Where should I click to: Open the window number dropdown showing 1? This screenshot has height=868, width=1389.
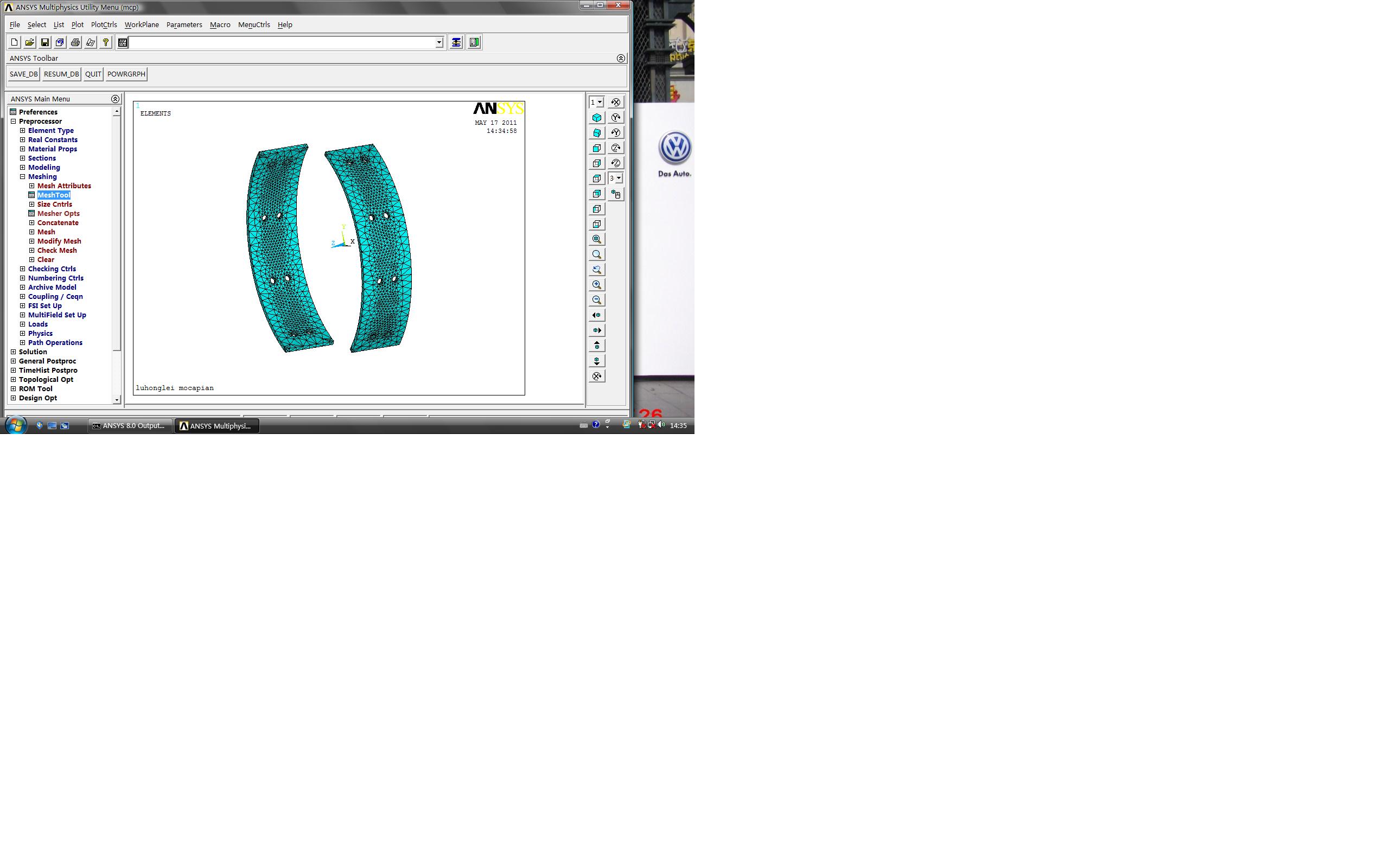pos(599,102)
